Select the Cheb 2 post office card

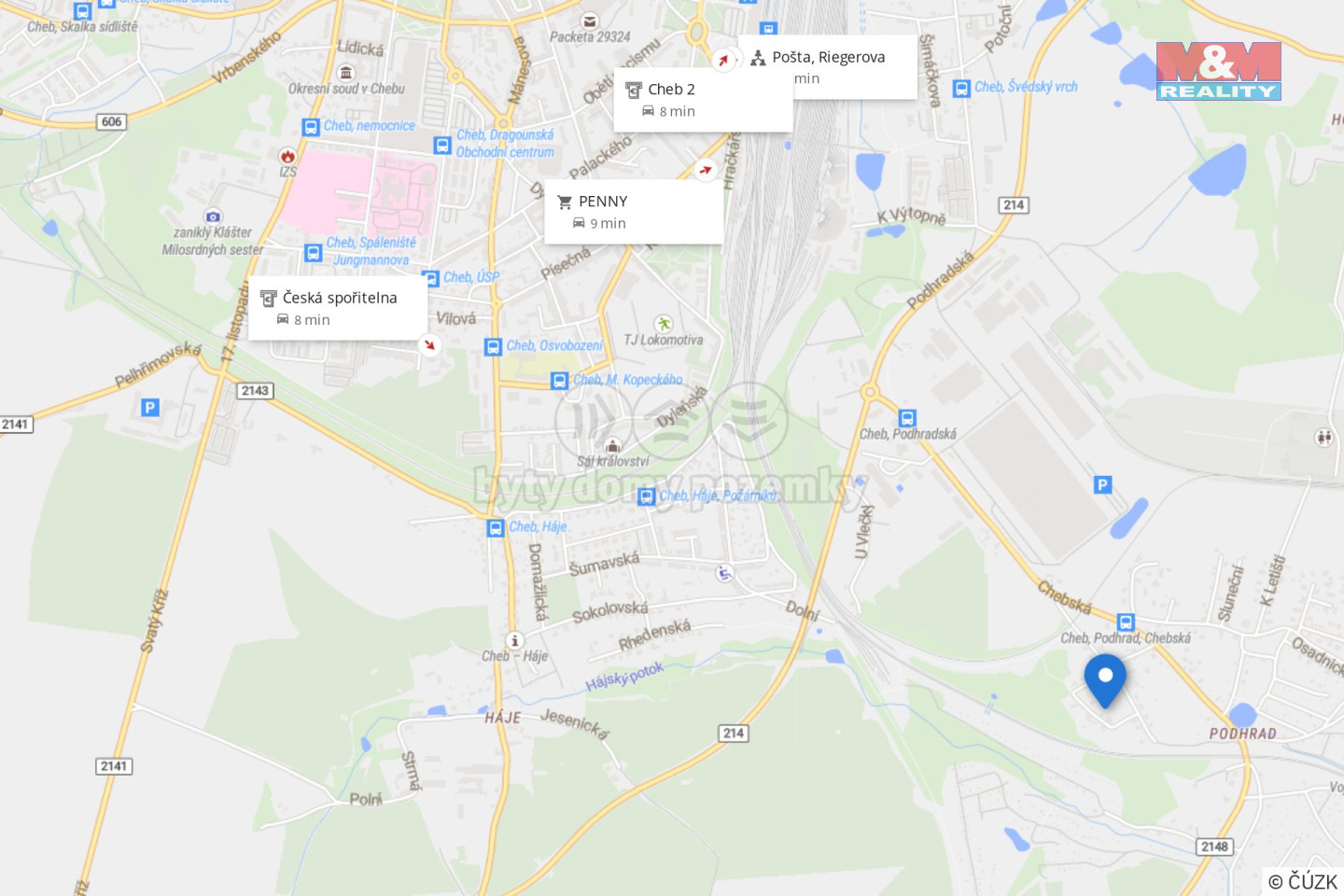tap(704, 100)
